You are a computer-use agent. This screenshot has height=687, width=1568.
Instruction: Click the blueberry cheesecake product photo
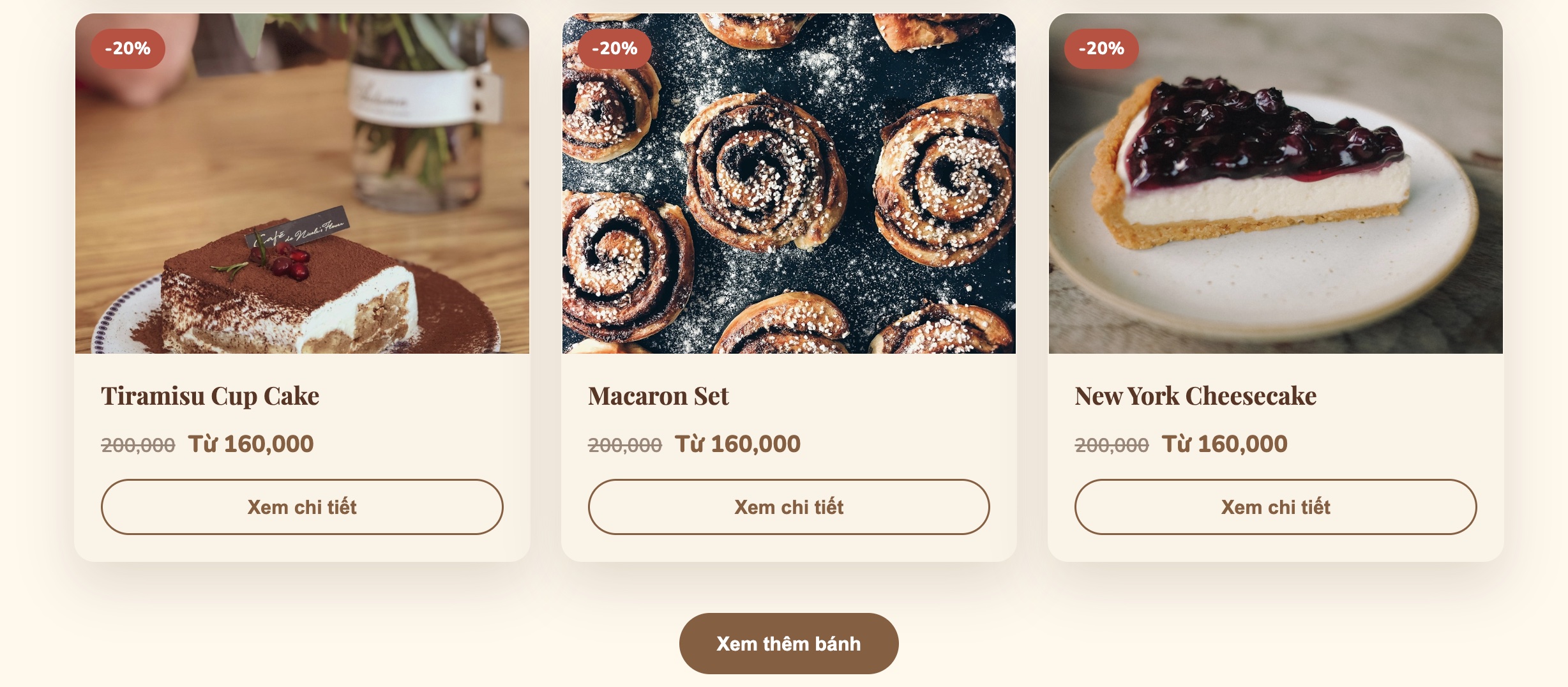1276,183
